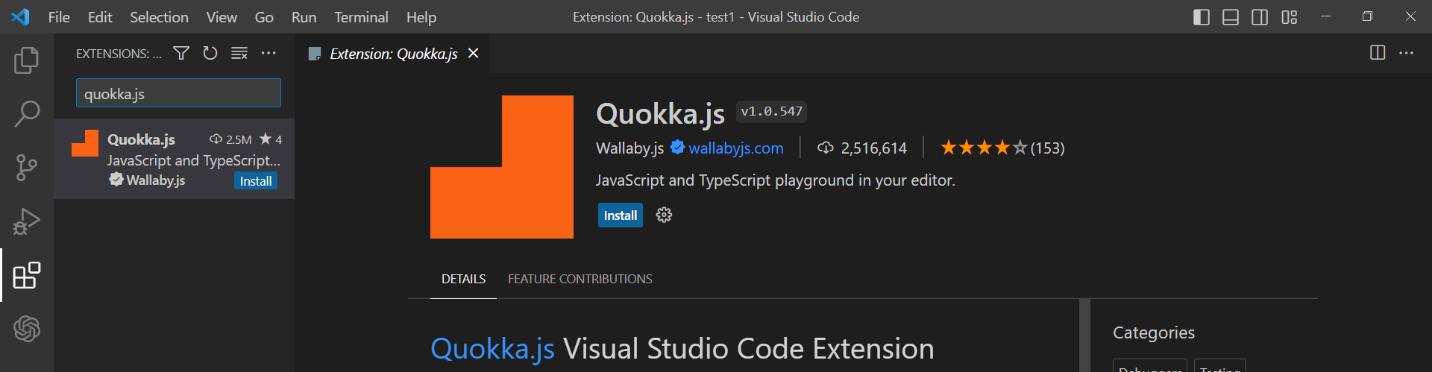Image resolution: width=1432 pixels, height=372 pixels.
Task: Open editor More Actions ellipsis
Action: tap(1406, 53)
